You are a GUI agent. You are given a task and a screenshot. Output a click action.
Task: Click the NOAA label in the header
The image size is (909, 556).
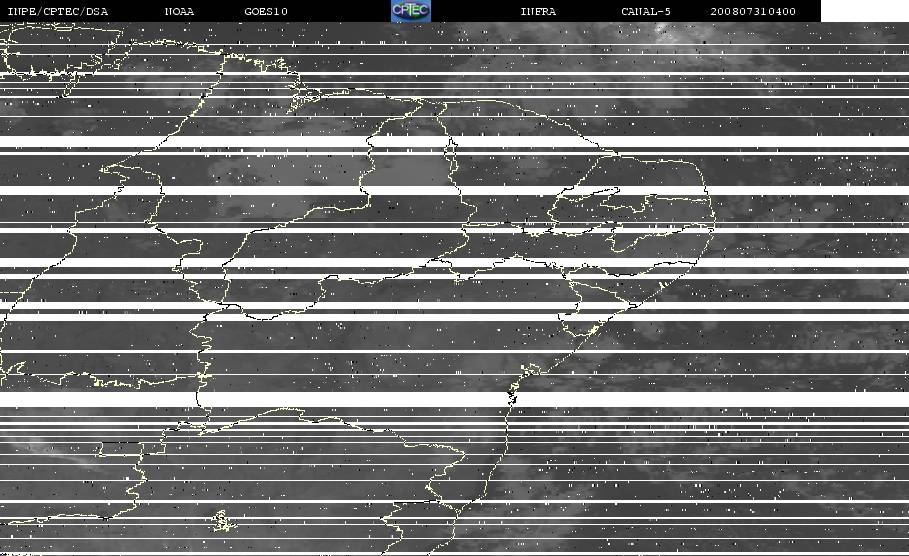pos(179,11)
